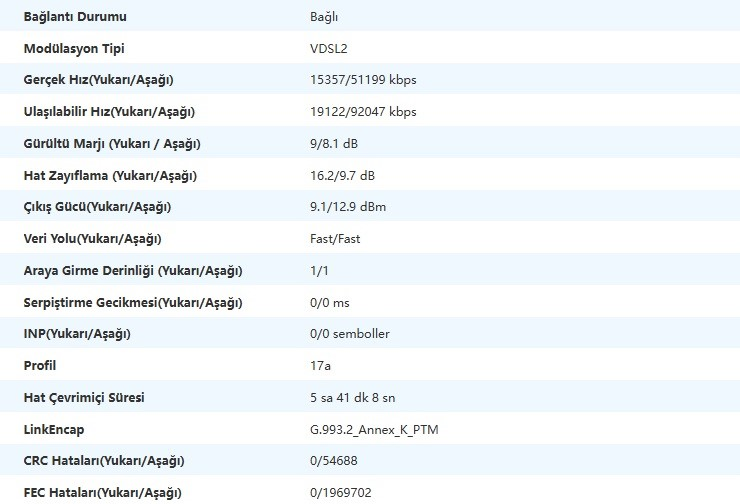740x504 pixels.
Task: Click the 'VDSL2' modulation value
Action: click(x=328, y=49)
